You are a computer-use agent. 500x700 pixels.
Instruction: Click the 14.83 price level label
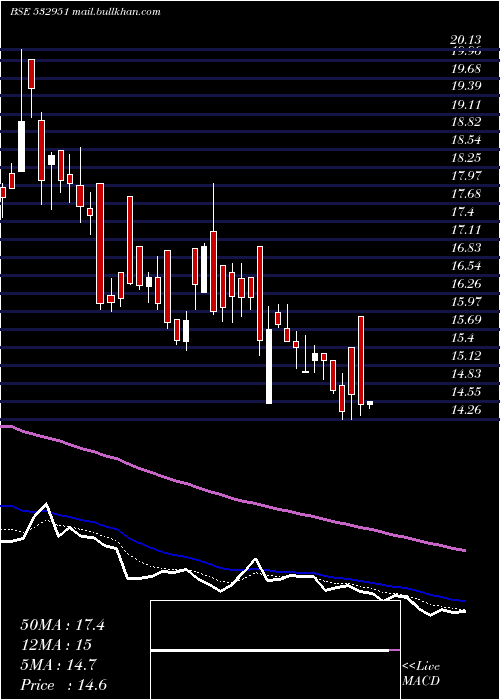[467, 374]
